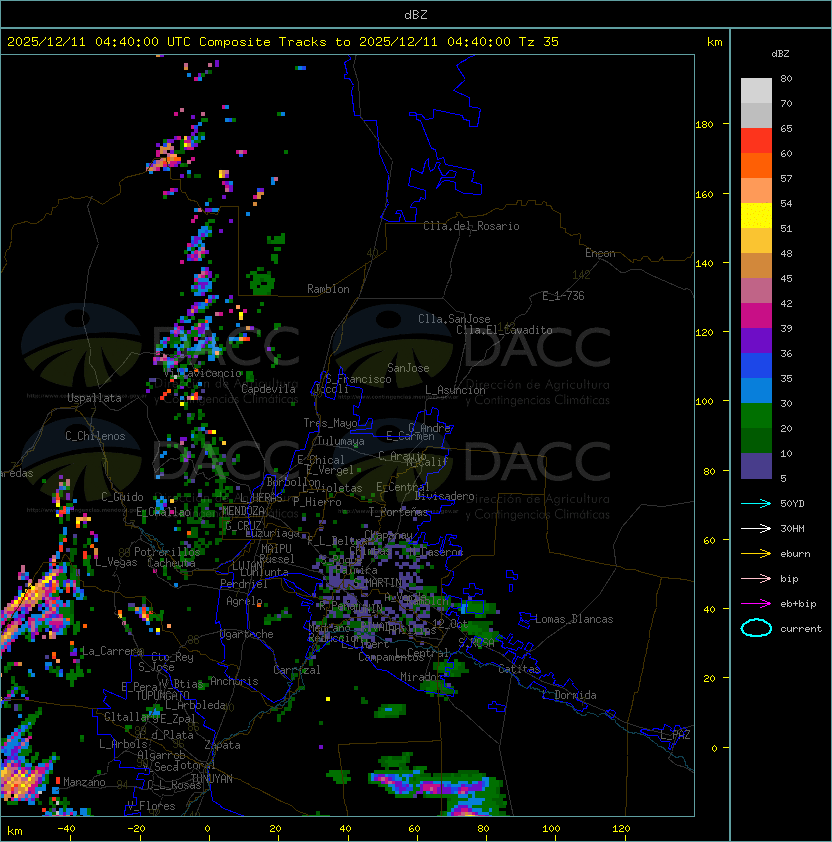Click the 'Zapata' map label
832x842 pixels.
click(x=222, y=745)
